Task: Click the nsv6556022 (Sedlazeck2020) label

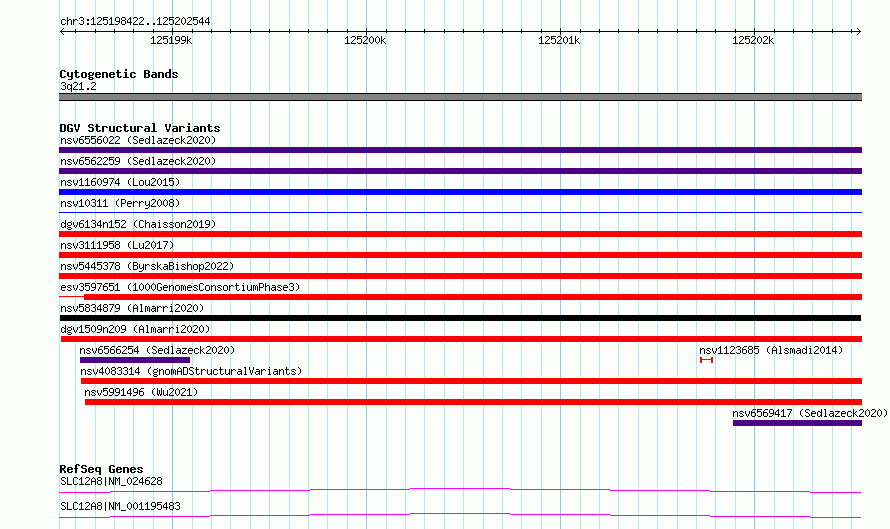Action: coord(138,140)
